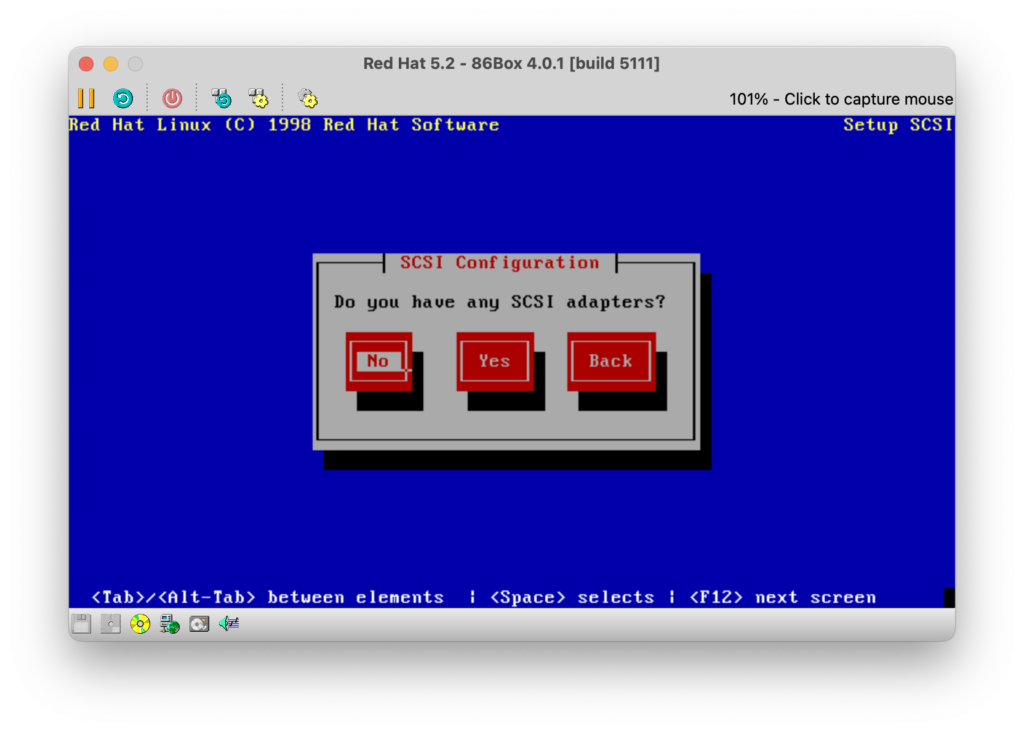Click the window title 'Red Hat 5.2 - 86Box'
This screenshot has width=1024, height=732.
(x=511, y=63)
